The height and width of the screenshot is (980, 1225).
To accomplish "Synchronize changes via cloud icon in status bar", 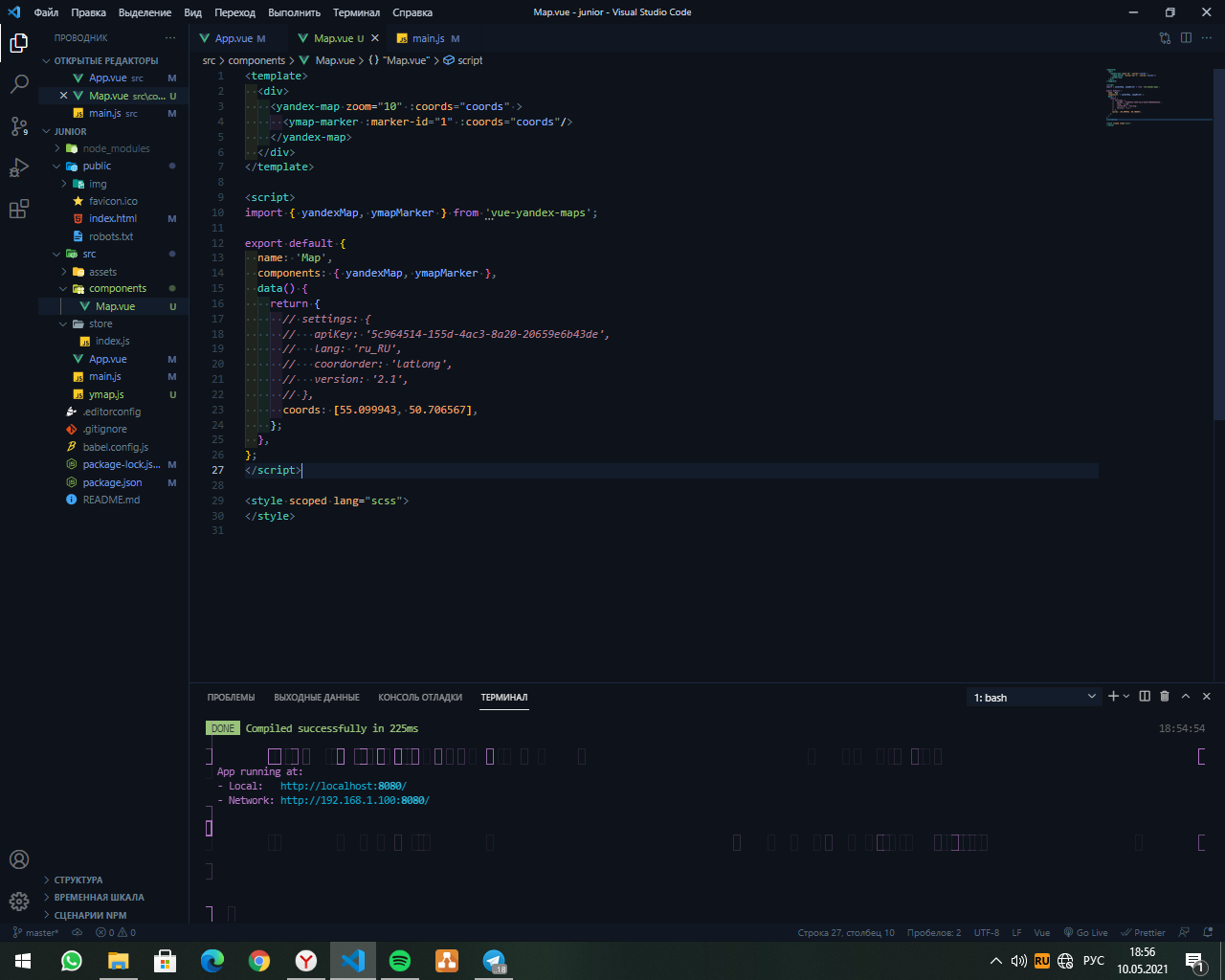I will click(x=78, y=932).
